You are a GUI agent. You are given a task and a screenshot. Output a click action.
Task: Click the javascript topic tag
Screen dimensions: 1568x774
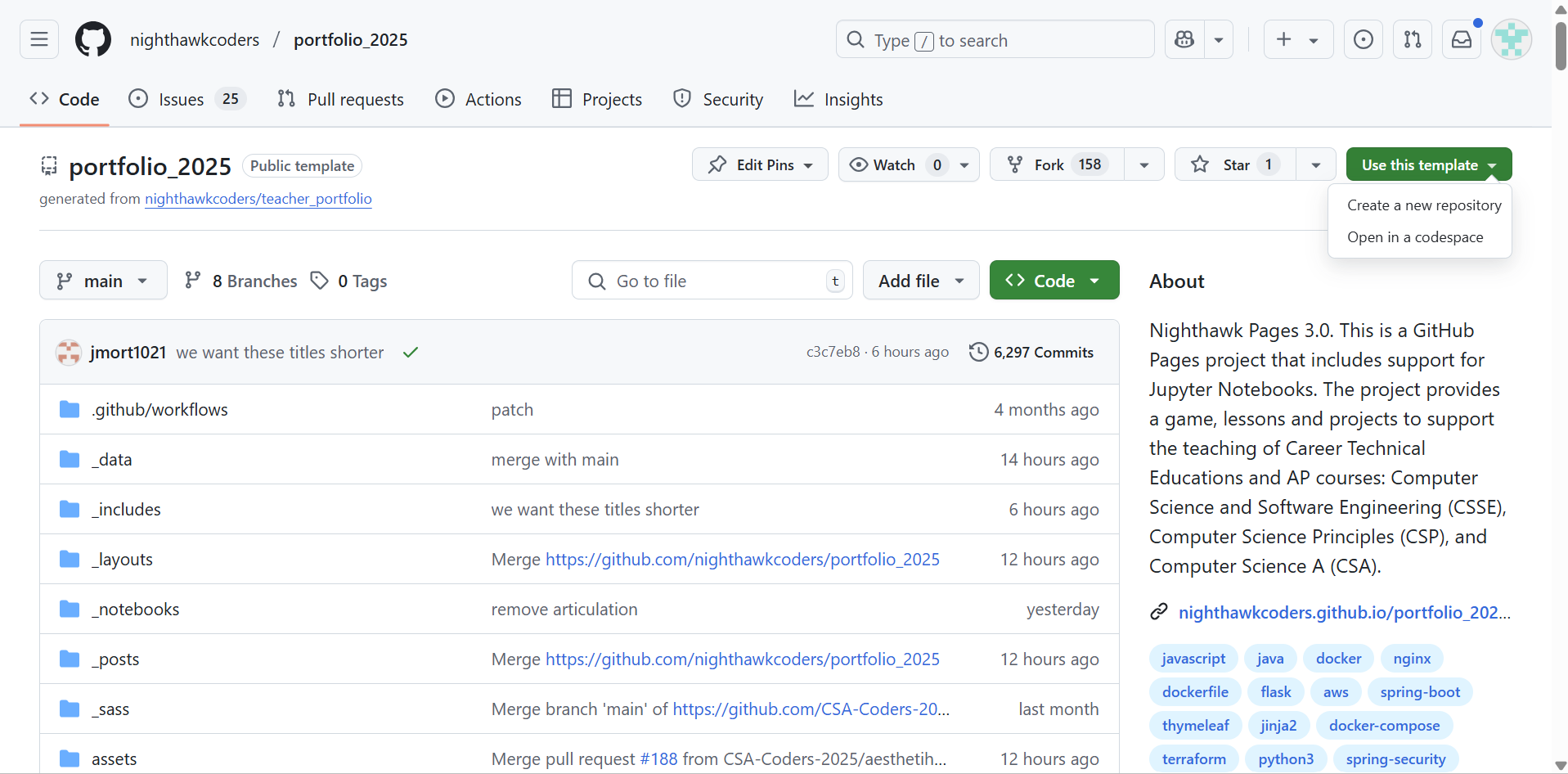click(1193, 659)
